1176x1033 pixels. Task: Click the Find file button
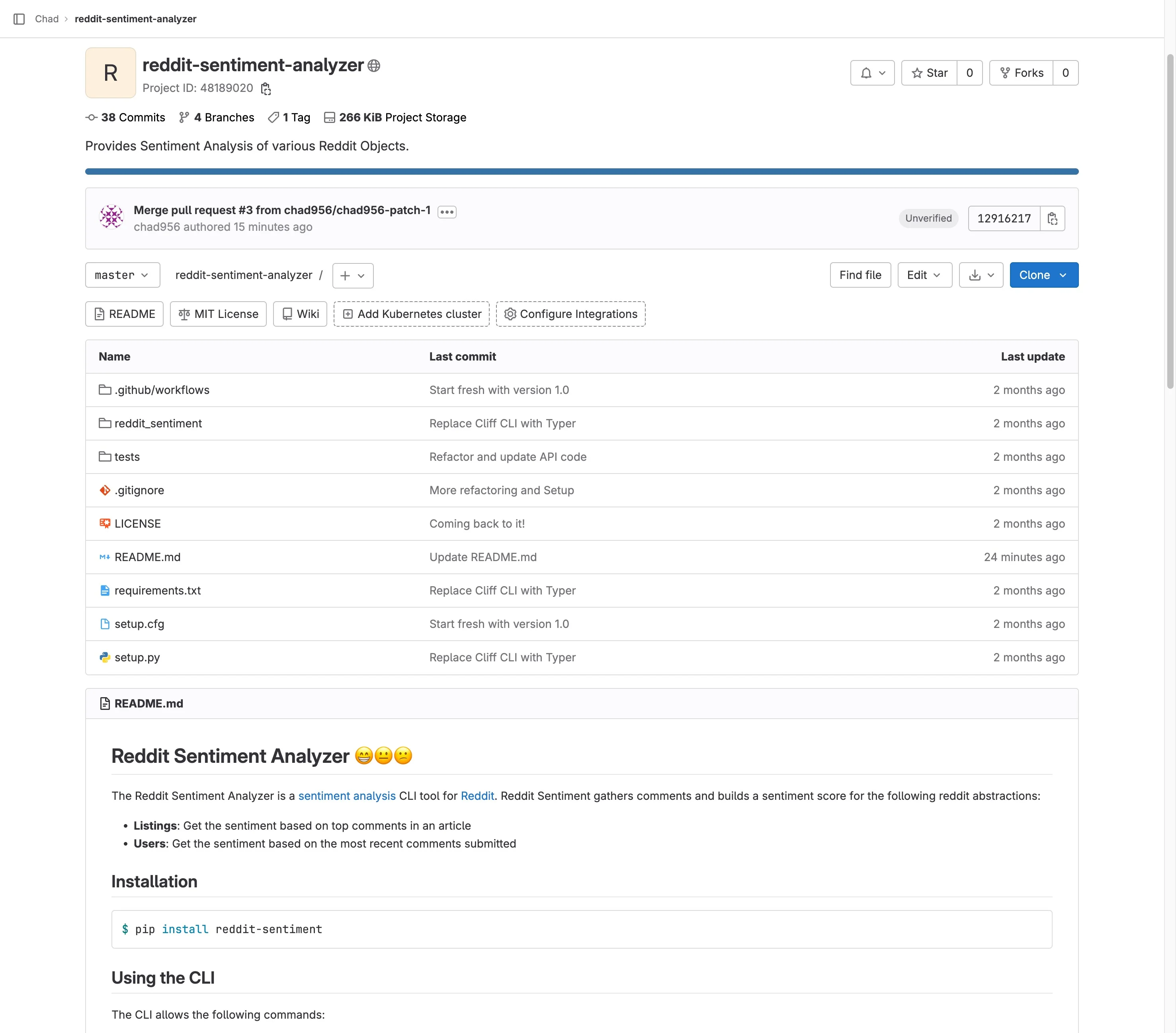coord(860,275)
